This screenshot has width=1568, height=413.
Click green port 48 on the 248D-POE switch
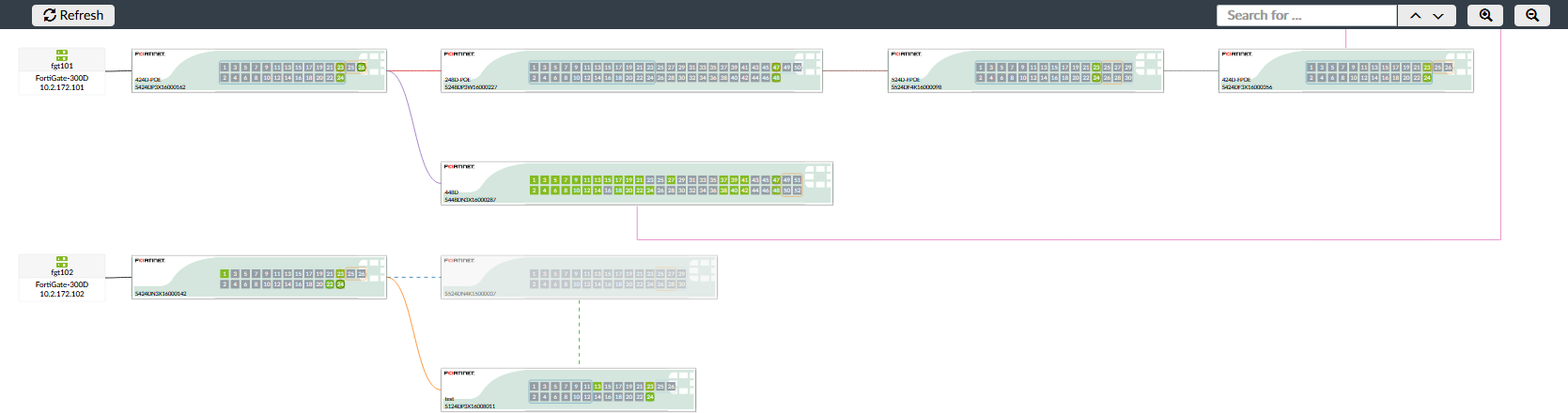point(776,78)
